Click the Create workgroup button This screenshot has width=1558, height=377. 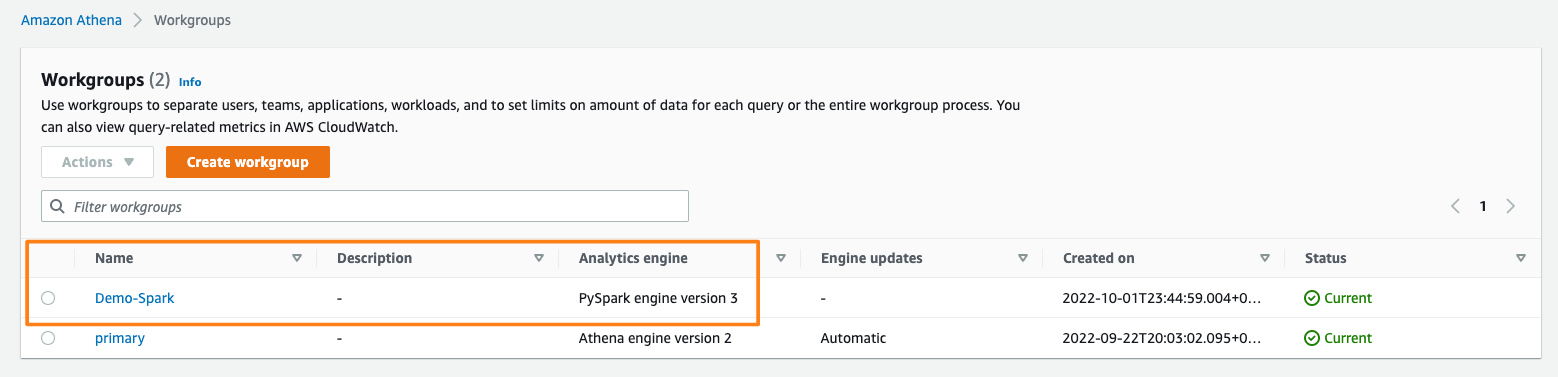[248, 162]
